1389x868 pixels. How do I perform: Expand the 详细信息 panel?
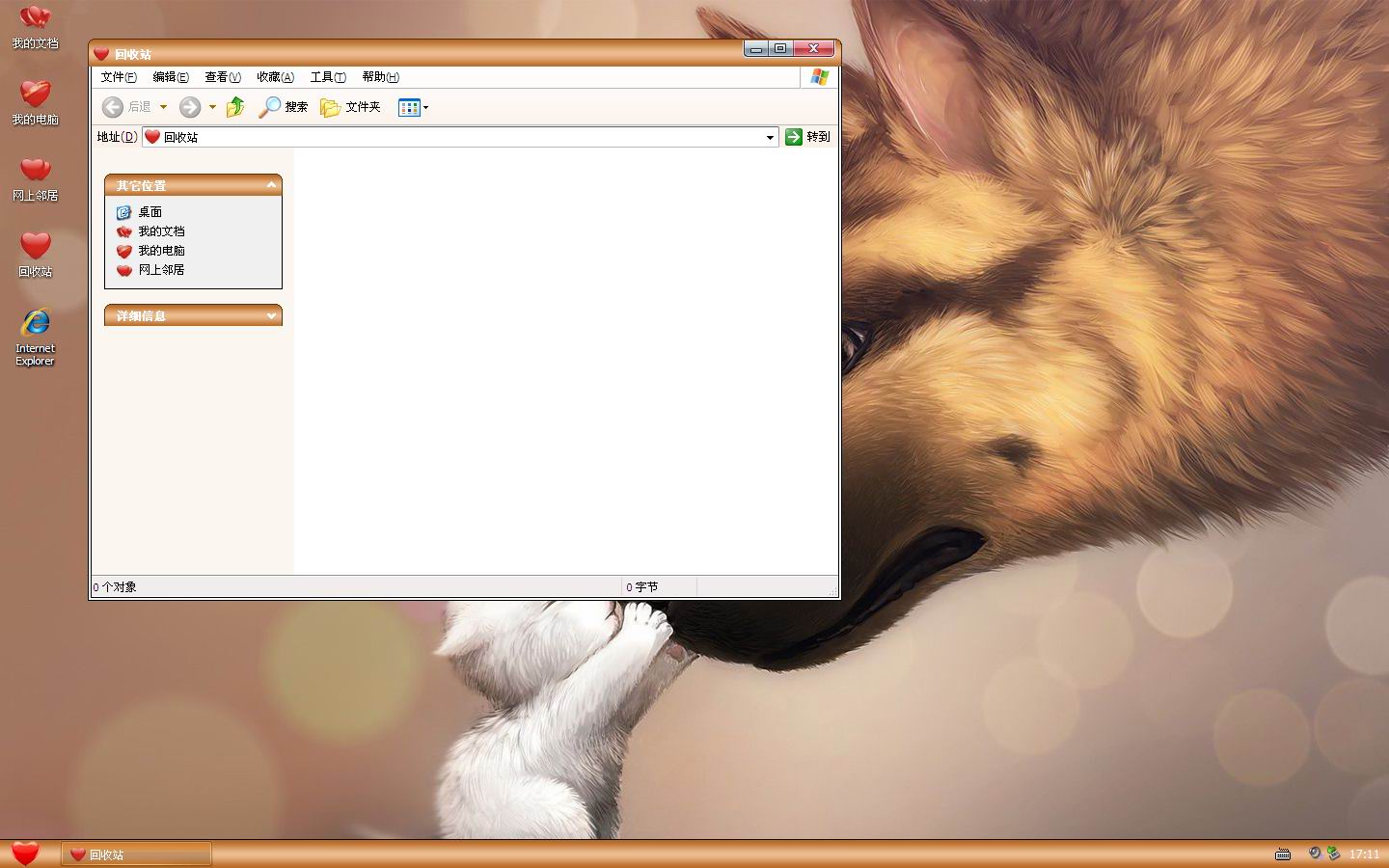[x=271, y=315]
